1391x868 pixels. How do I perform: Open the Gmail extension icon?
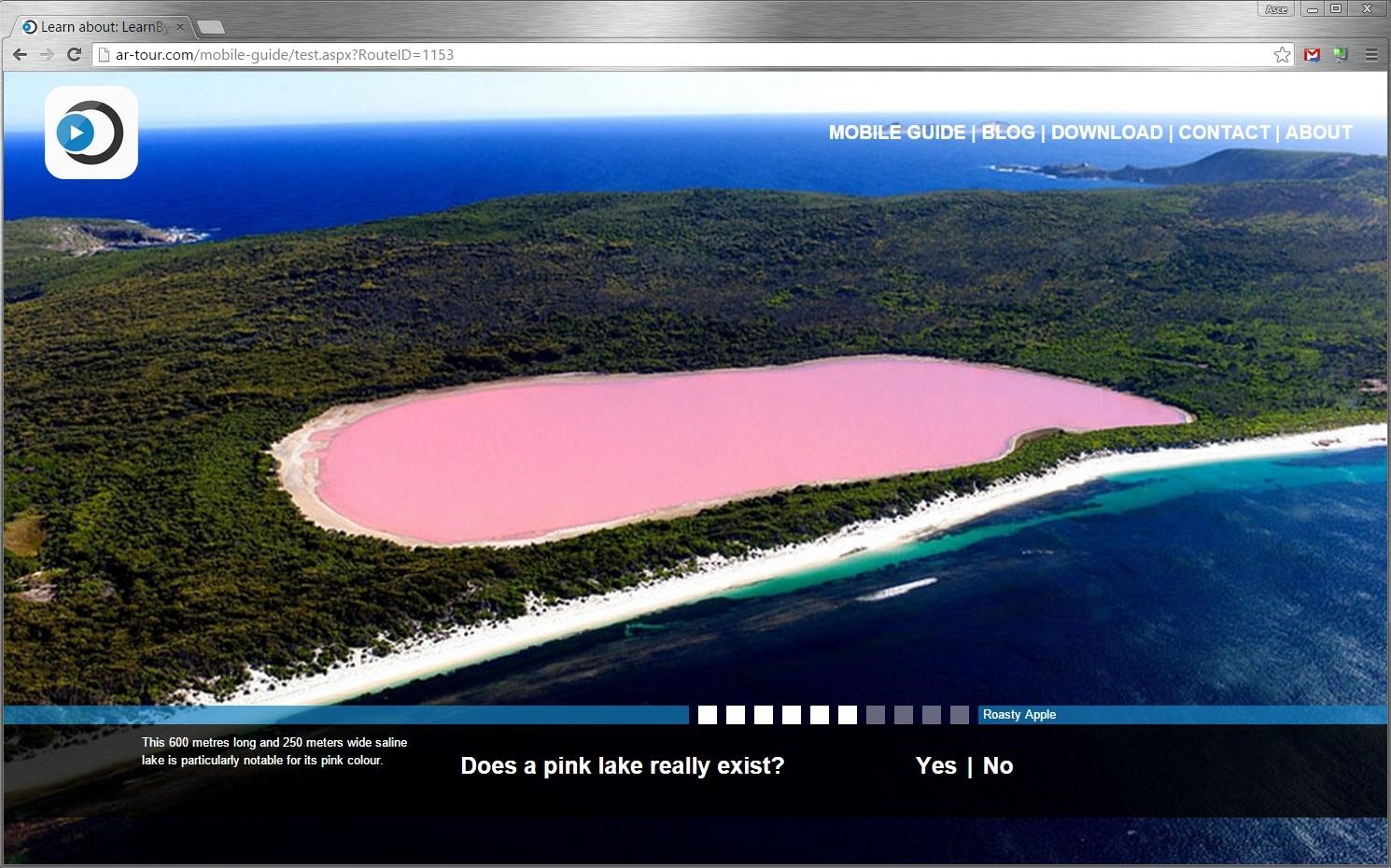pos(1312,55)
